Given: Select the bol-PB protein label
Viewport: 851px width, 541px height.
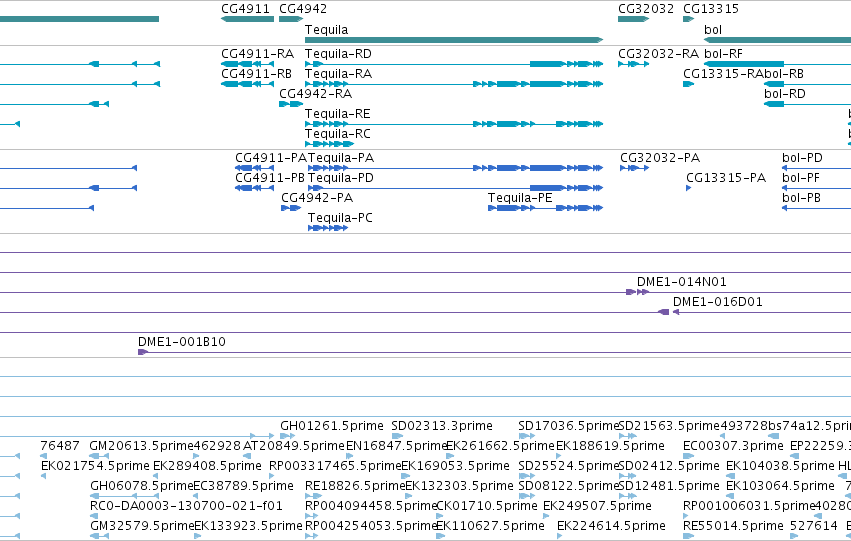Looking at the screenshot, I should 801,198.
